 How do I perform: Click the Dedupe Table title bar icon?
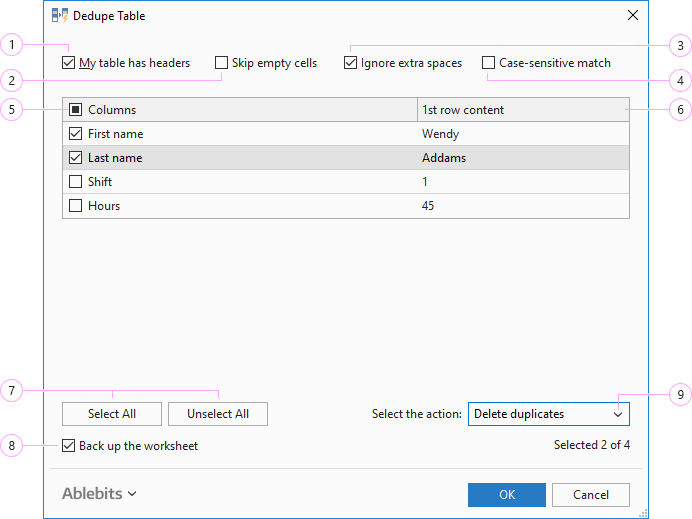point(60,15)
